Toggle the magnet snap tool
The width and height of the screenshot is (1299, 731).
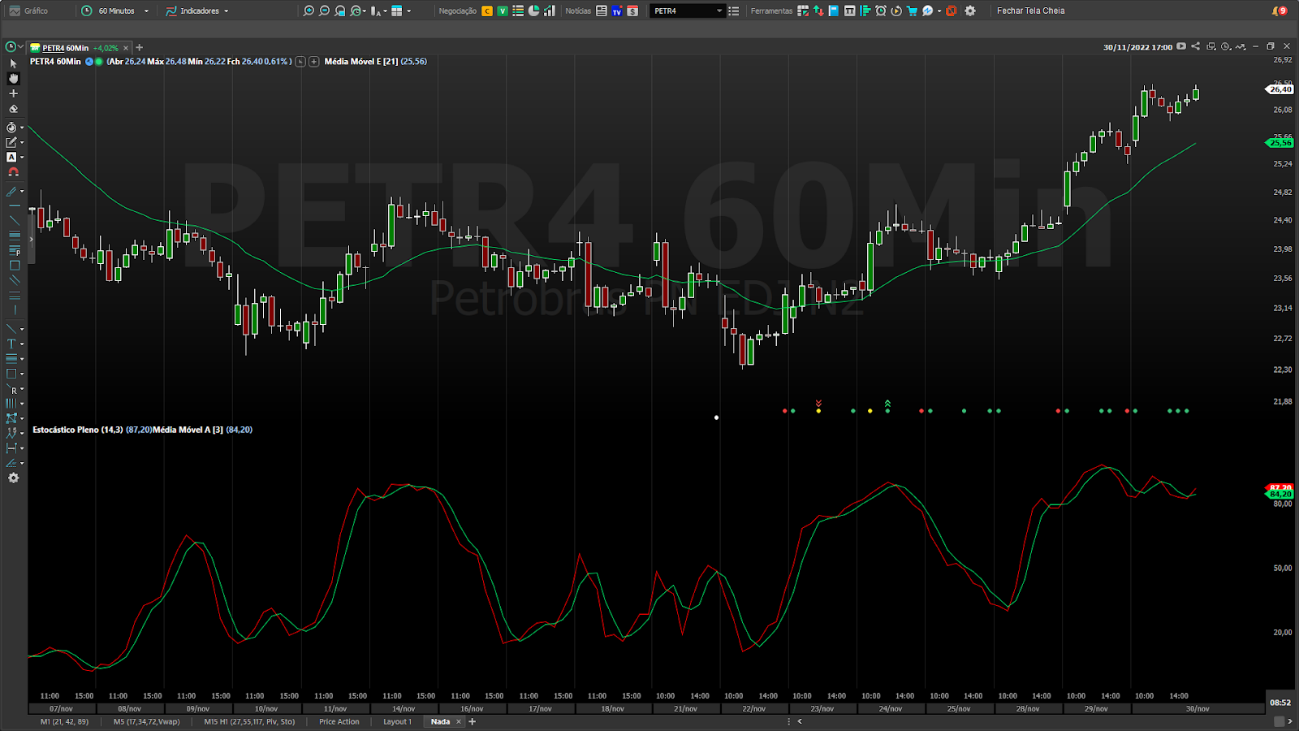(13, 172)
